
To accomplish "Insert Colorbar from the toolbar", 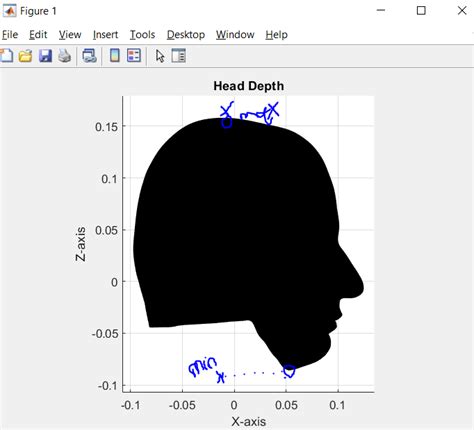I will [x=115, y=56].
